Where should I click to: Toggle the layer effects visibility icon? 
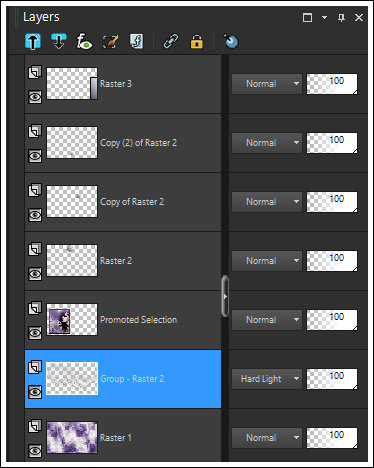click(84, 42)
